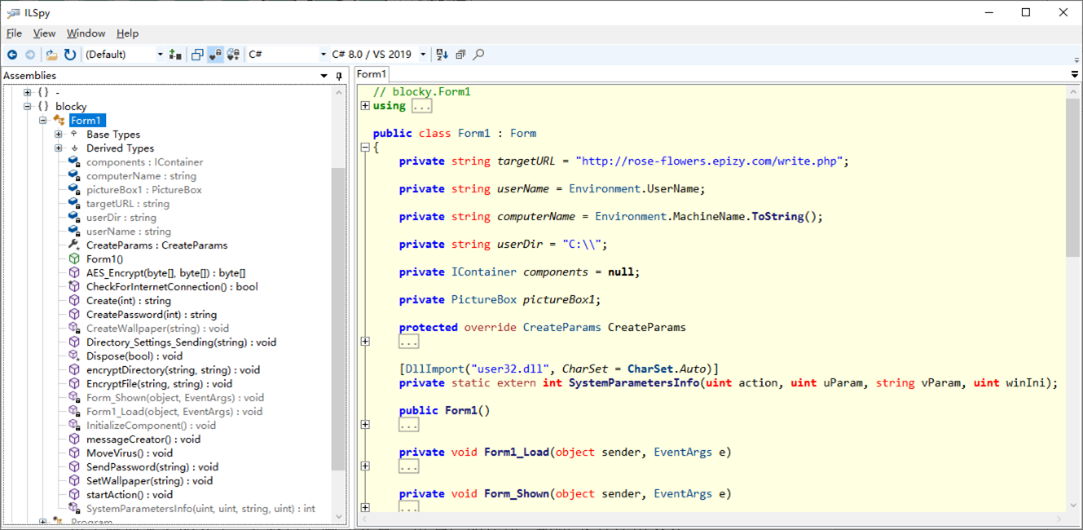Click the sort results A-Z icon
The image size is (1083, 530).
[443, 54]
